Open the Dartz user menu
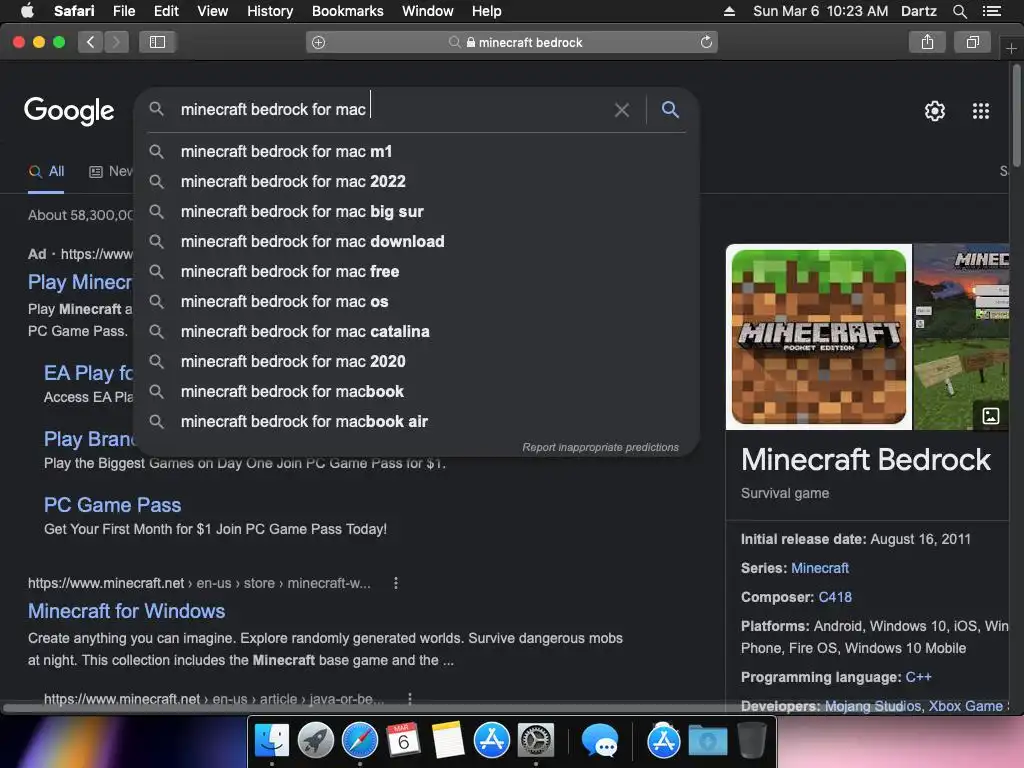The width and height of the screenshot is (1024, 768). (918, 11)
